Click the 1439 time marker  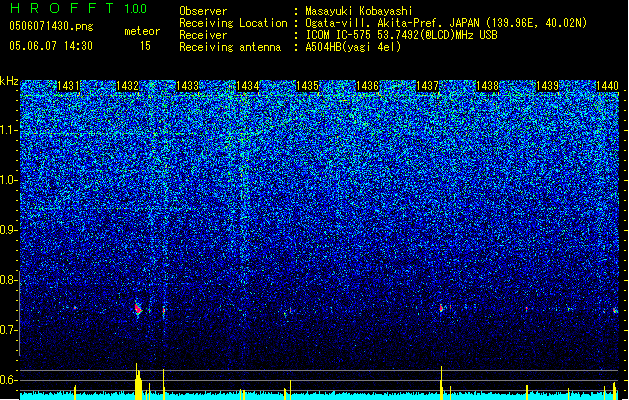point(547,86)
